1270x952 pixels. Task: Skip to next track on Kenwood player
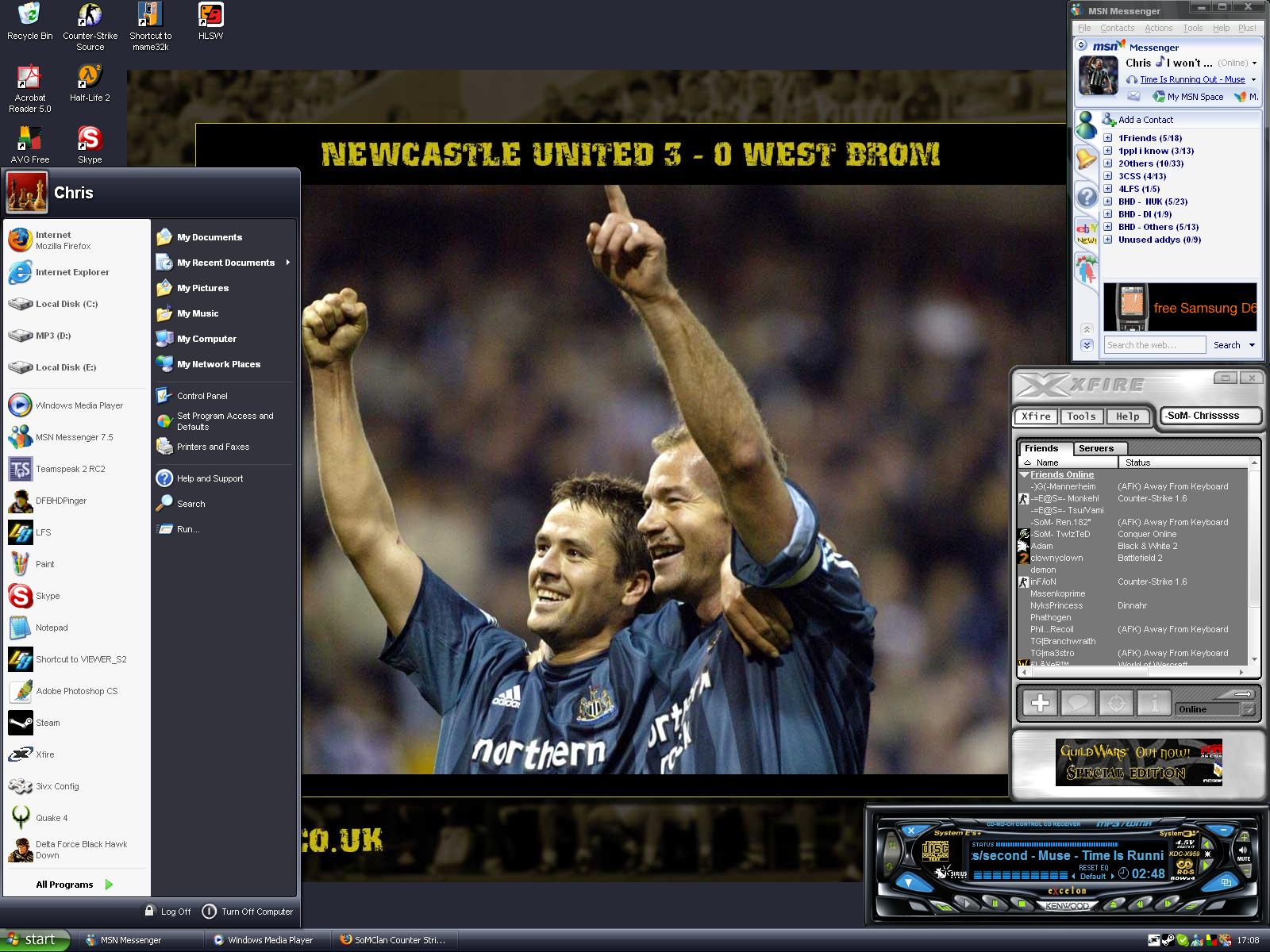1168,902
